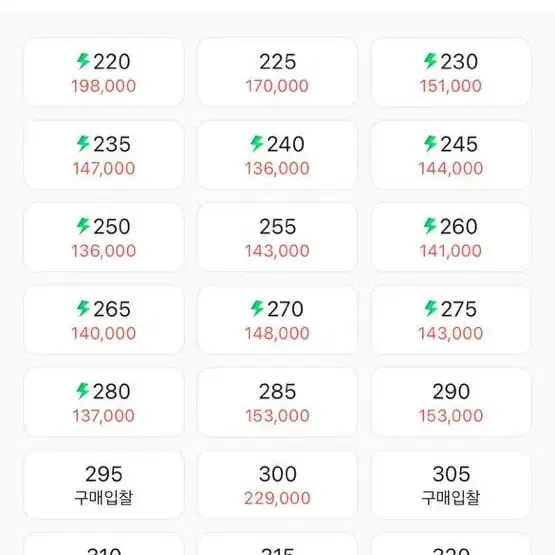The image size is (555, 555).
Task: Open 구매입찰 for size 295
Action: point(104,497)
